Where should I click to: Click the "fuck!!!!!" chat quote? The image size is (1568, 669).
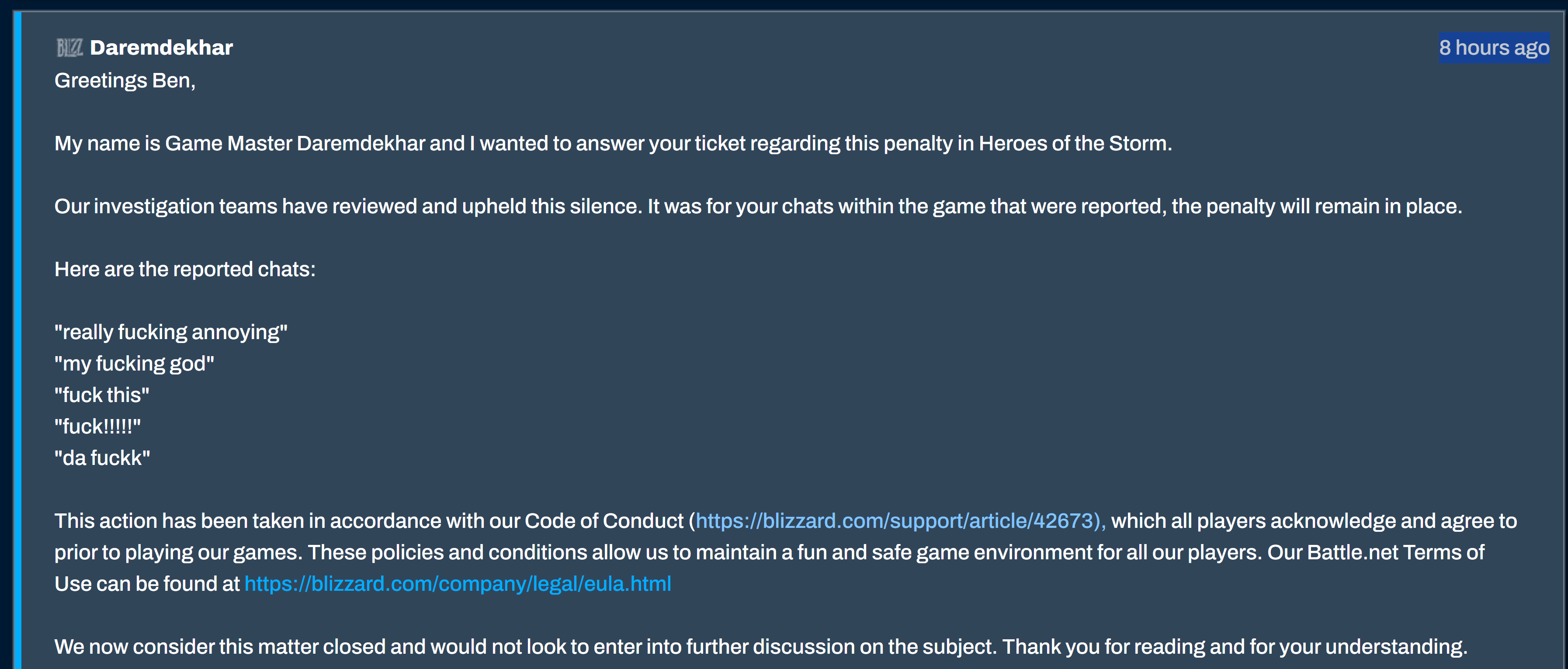click(97, 427)
